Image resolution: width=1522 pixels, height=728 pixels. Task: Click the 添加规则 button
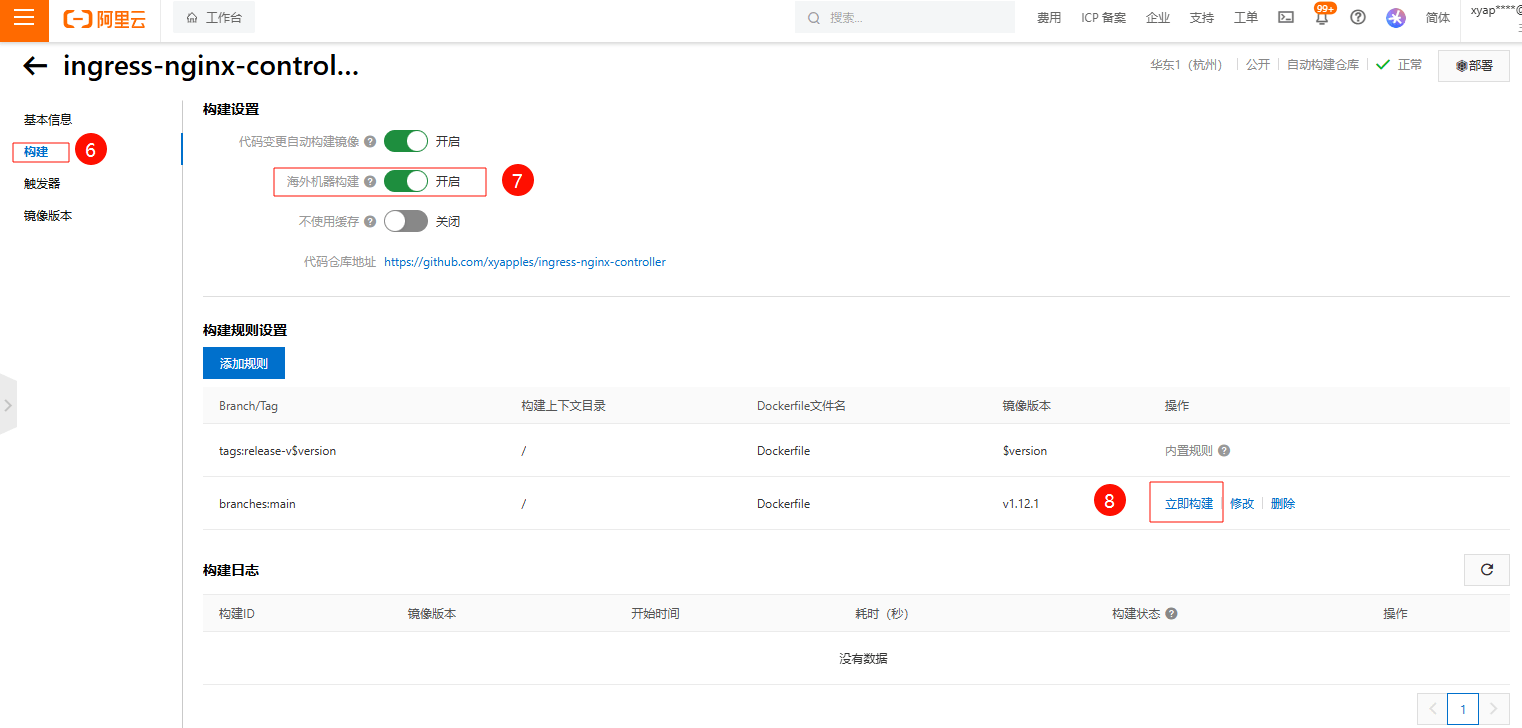pos(243,363)
